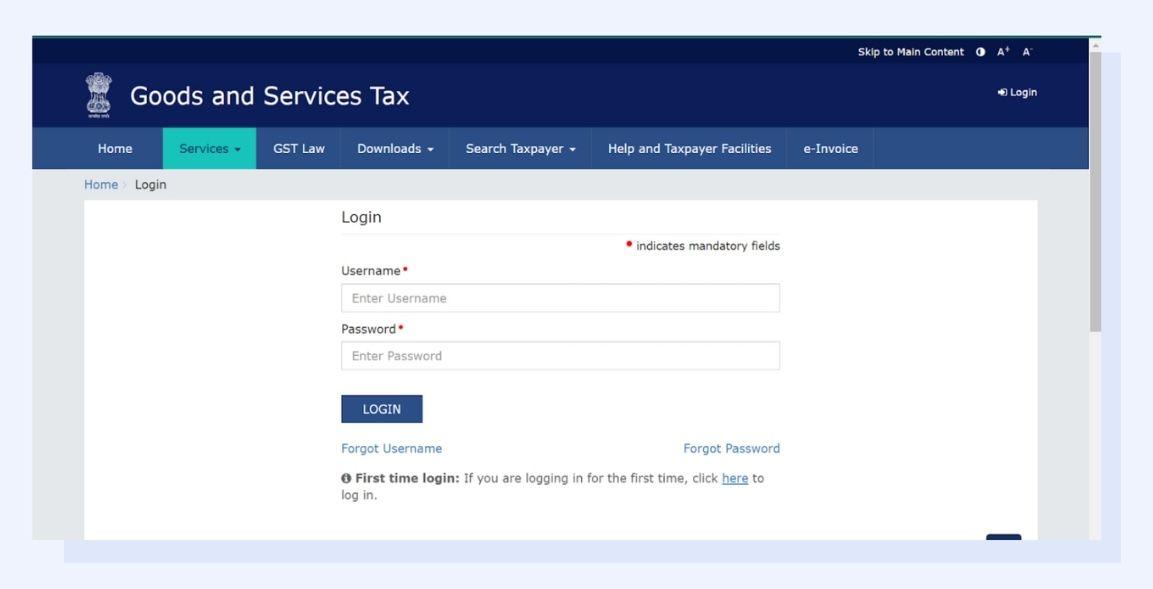Click the Login icon at top right

(x=1016, y=92)
